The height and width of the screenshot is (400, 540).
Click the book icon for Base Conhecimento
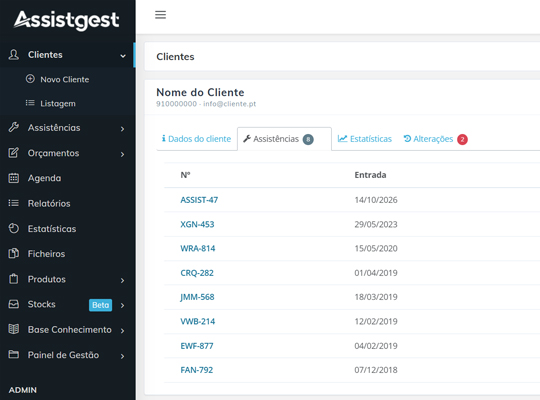[14, 329]
